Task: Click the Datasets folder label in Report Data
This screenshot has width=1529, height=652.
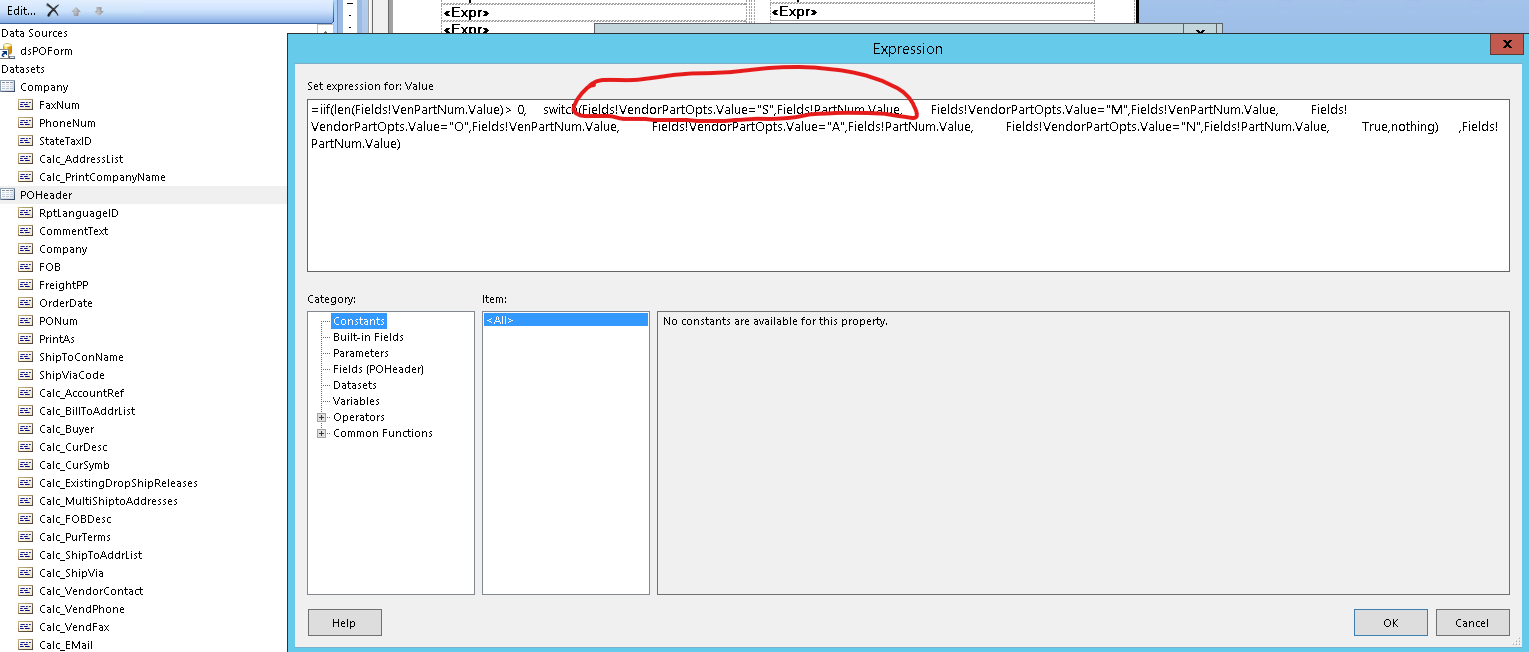Action: tap(22, 69)
